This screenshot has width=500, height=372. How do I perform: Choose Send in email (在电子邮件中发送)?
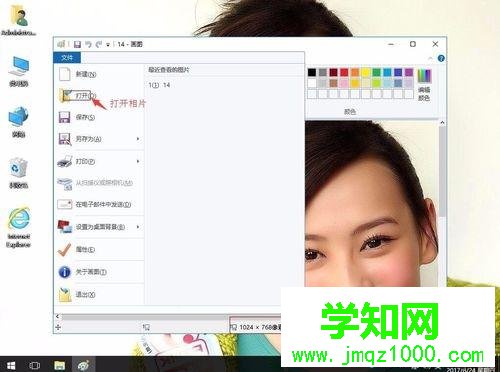[99, 204]
